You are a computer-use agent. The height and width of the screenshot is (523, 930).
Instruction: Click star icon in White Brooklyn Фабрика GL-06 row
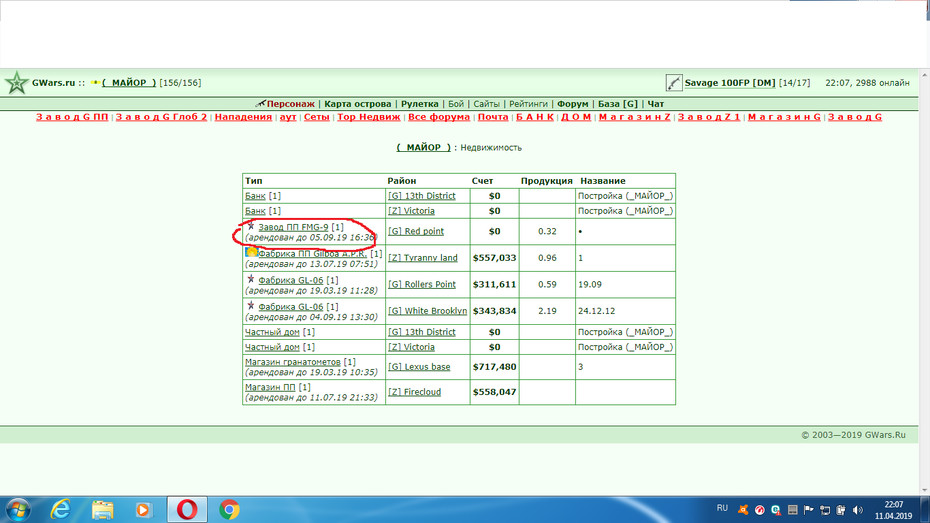[x=251, y=306]
